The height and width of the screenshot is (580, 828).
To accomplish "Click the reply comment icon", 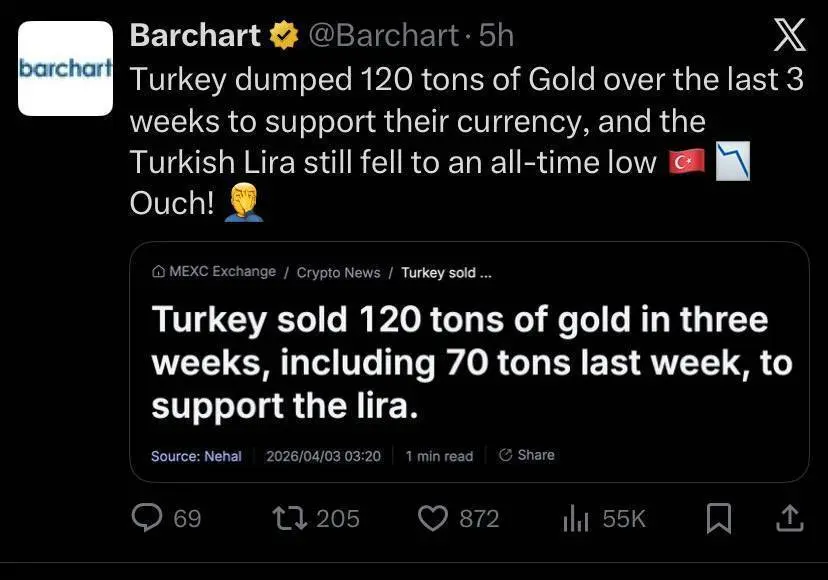I will click(148, 517).
